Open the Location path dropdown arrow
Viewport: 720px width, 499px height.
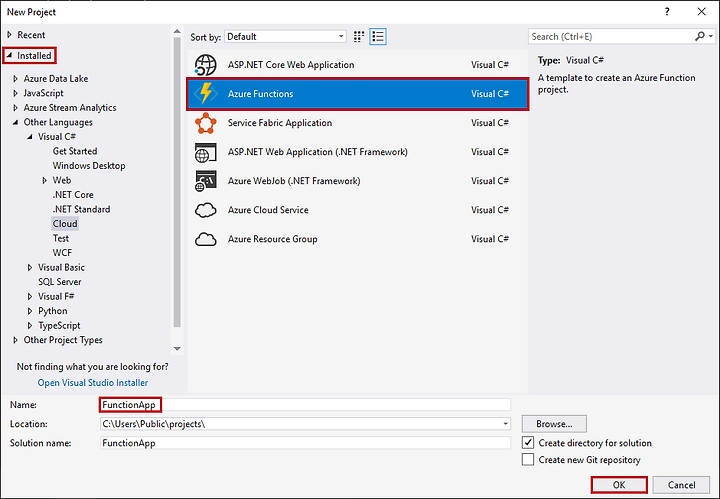505,424
